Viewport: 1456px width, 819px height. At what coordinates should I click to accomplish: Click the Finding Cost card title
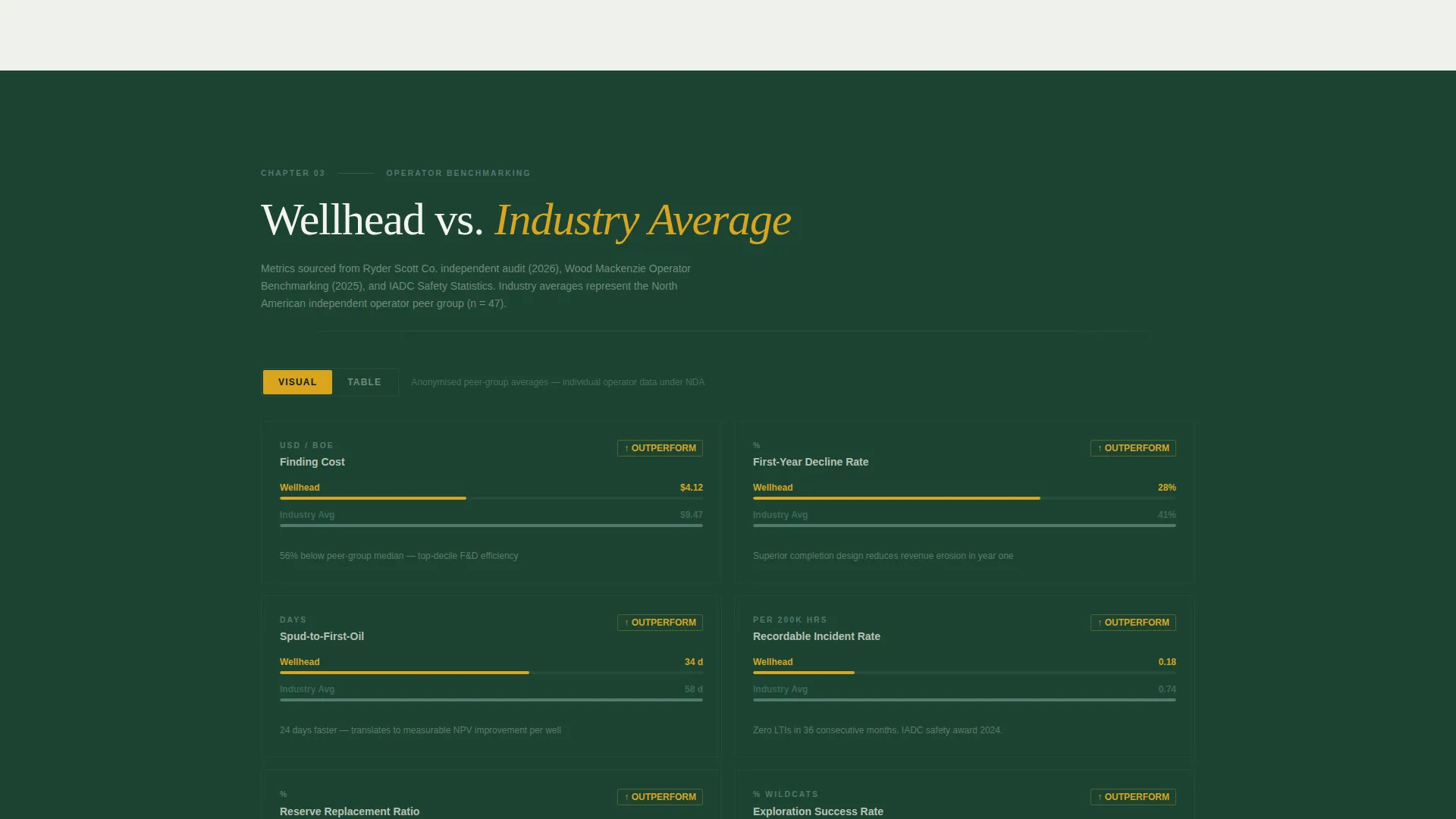click(x=312, y=462)
